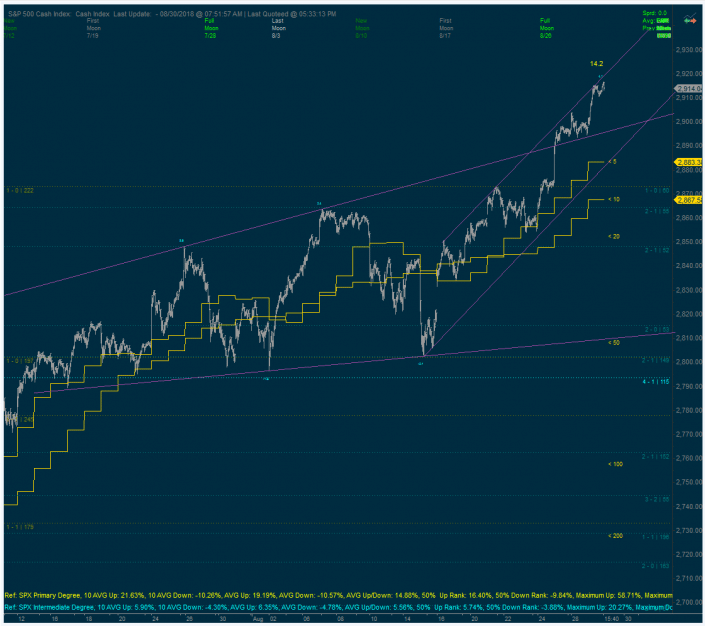The height and width of the screenshot is (626, 705).
Task: Click the '2 - 0 | 163' level label
Action: point(656,566)
